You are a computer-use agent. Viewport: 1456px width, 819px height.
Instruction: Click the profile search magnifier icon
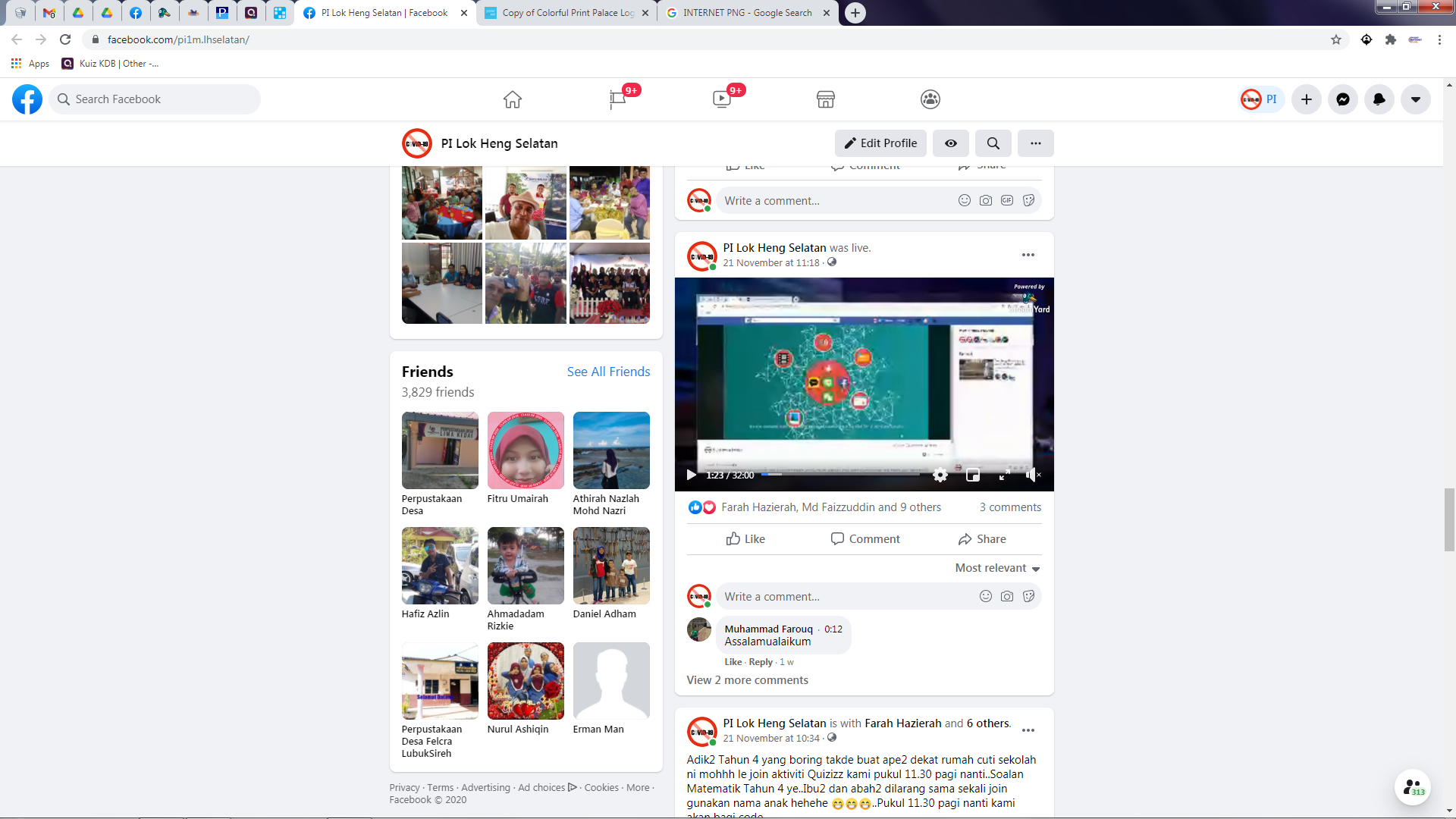click(993, 143)
